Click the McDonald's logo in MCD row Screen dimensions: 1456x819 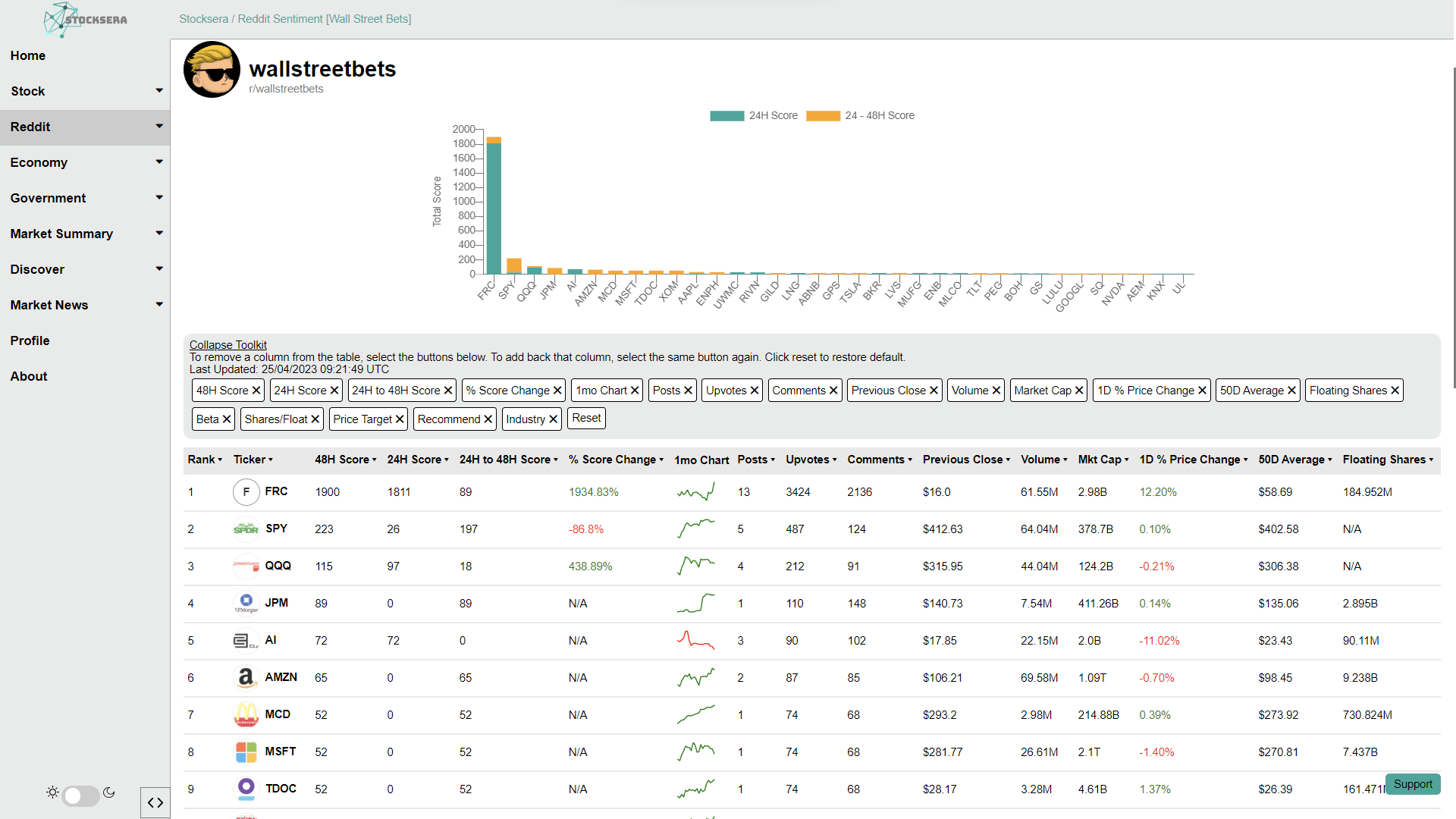(246, 715)
